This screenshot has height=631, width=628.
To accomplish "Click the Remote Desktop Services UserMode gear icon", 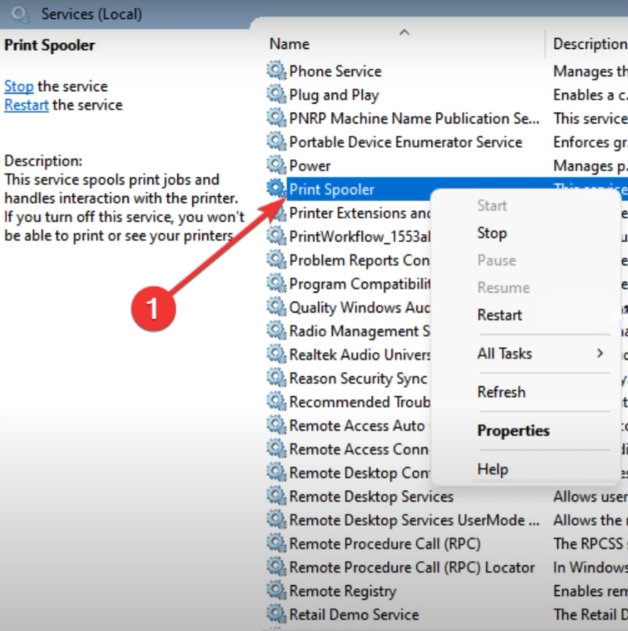I will pos(276,520).
